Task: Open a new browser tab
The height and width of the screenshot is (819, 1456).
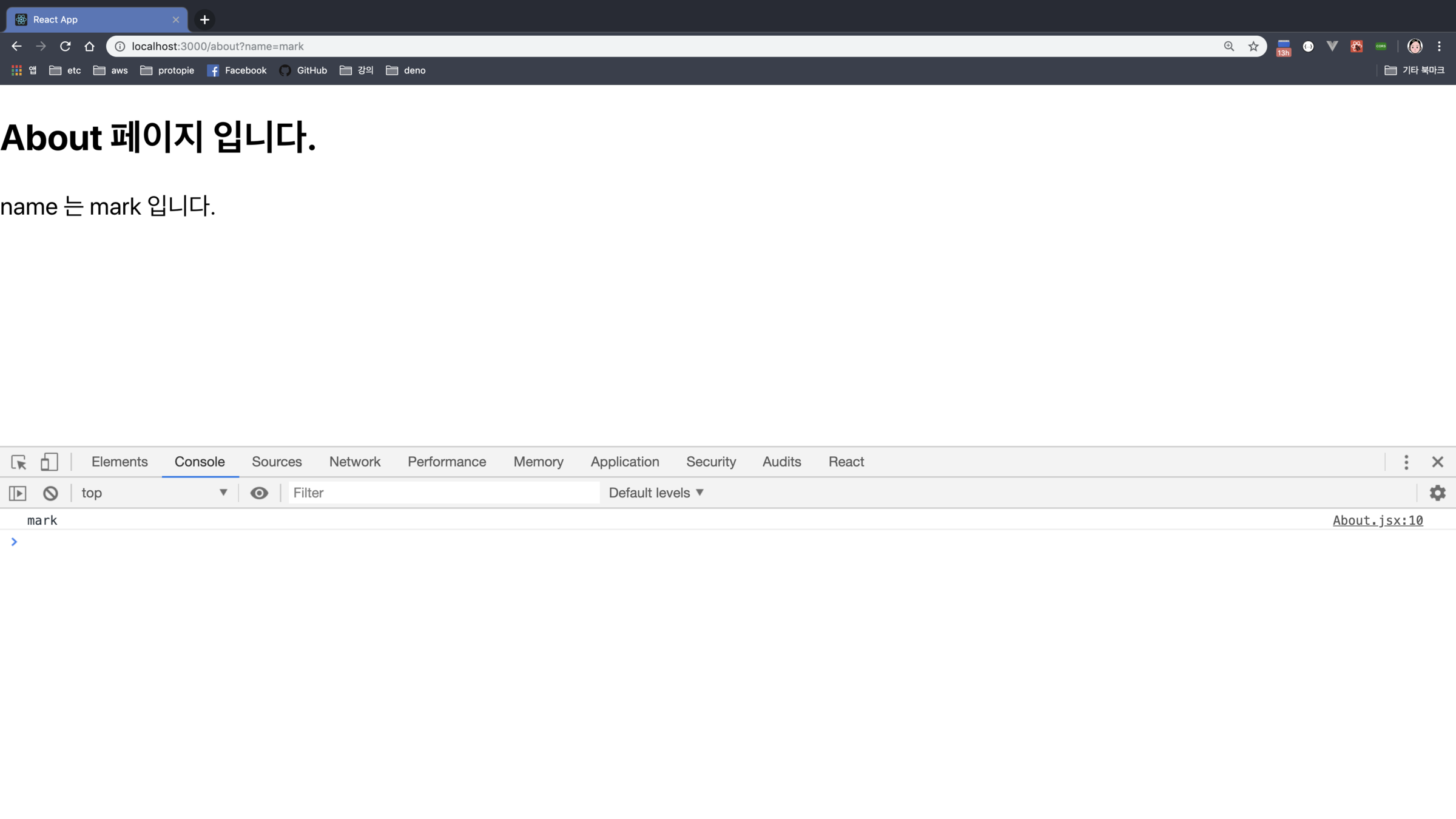Action: 205,19
